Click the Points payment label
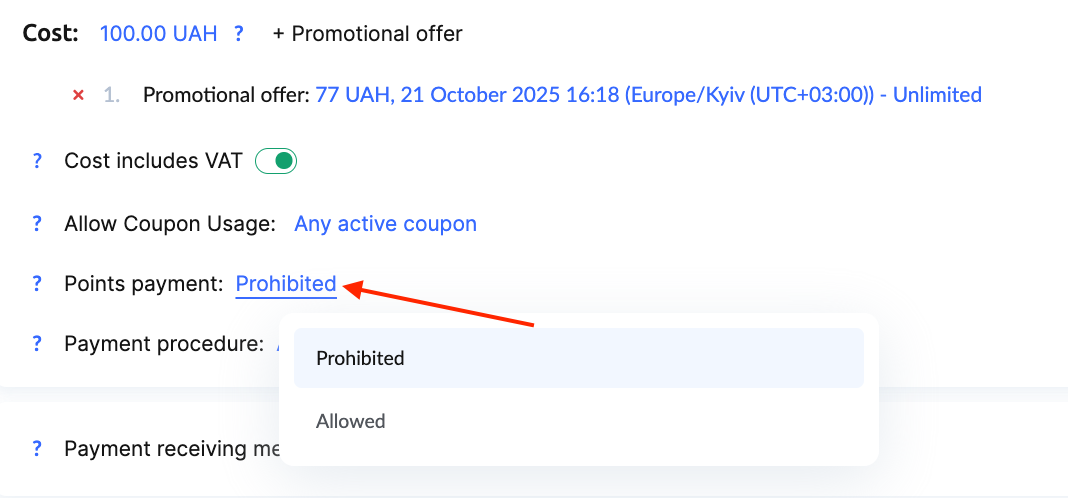This screenshot has width=1068, height=498. tap(143, 284)
